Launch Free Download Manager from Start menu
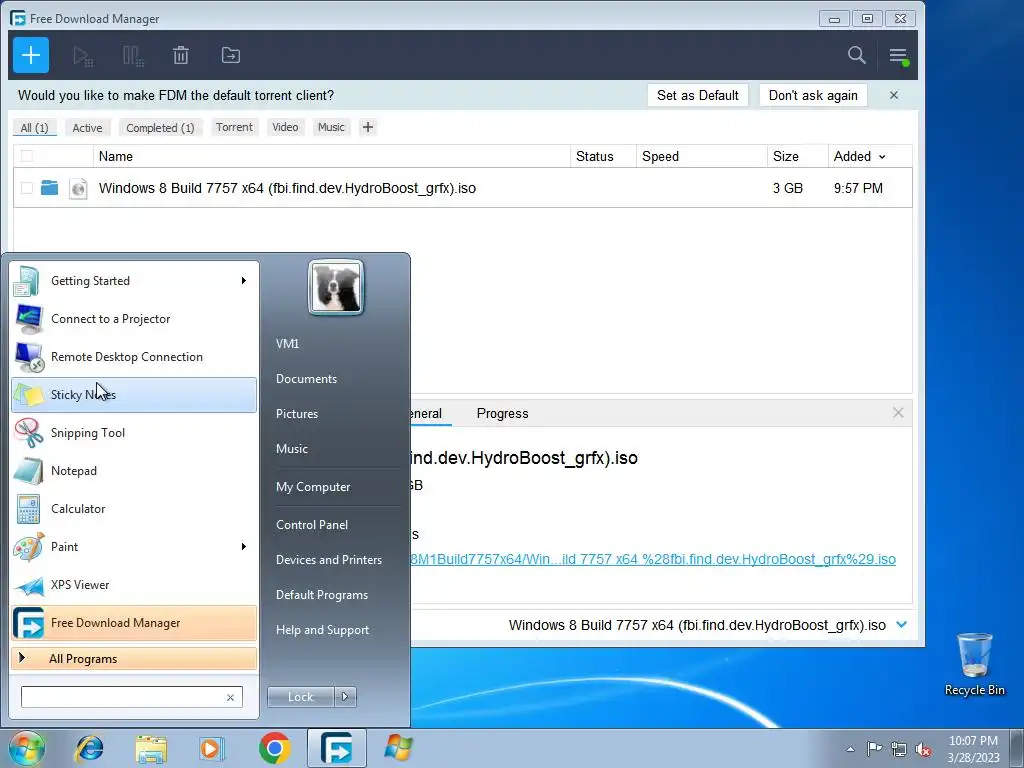 pos(134,623)
